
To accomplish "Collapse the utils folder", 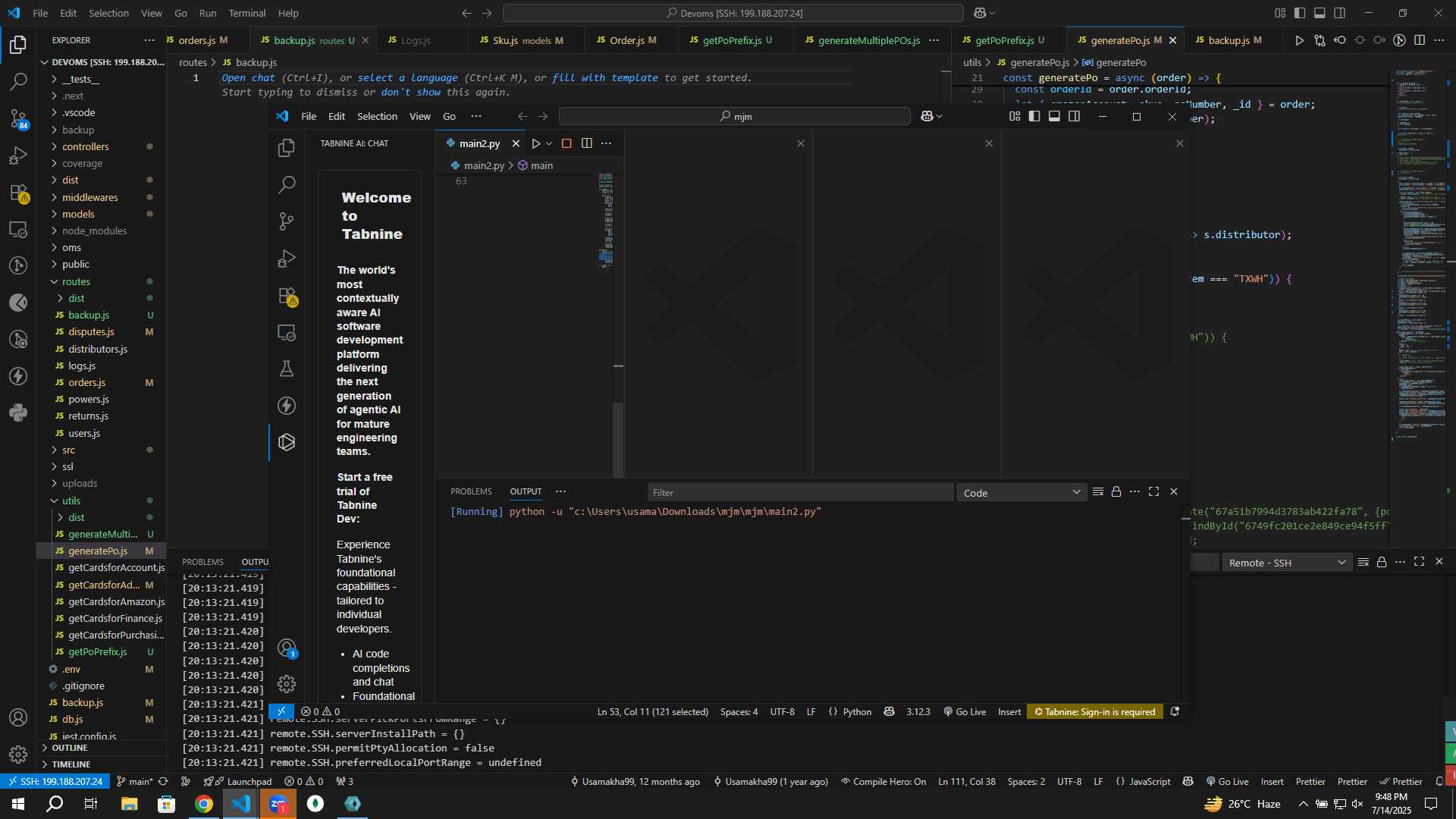I will 102,500.
